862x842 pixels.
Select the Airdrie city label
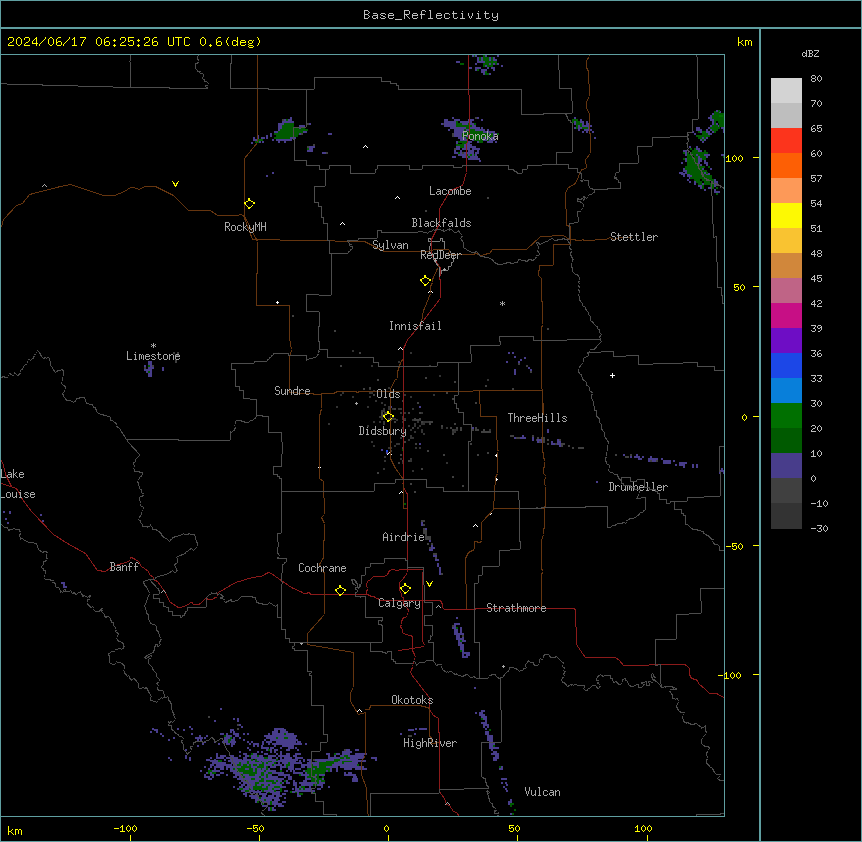click(x=403, y=537)
